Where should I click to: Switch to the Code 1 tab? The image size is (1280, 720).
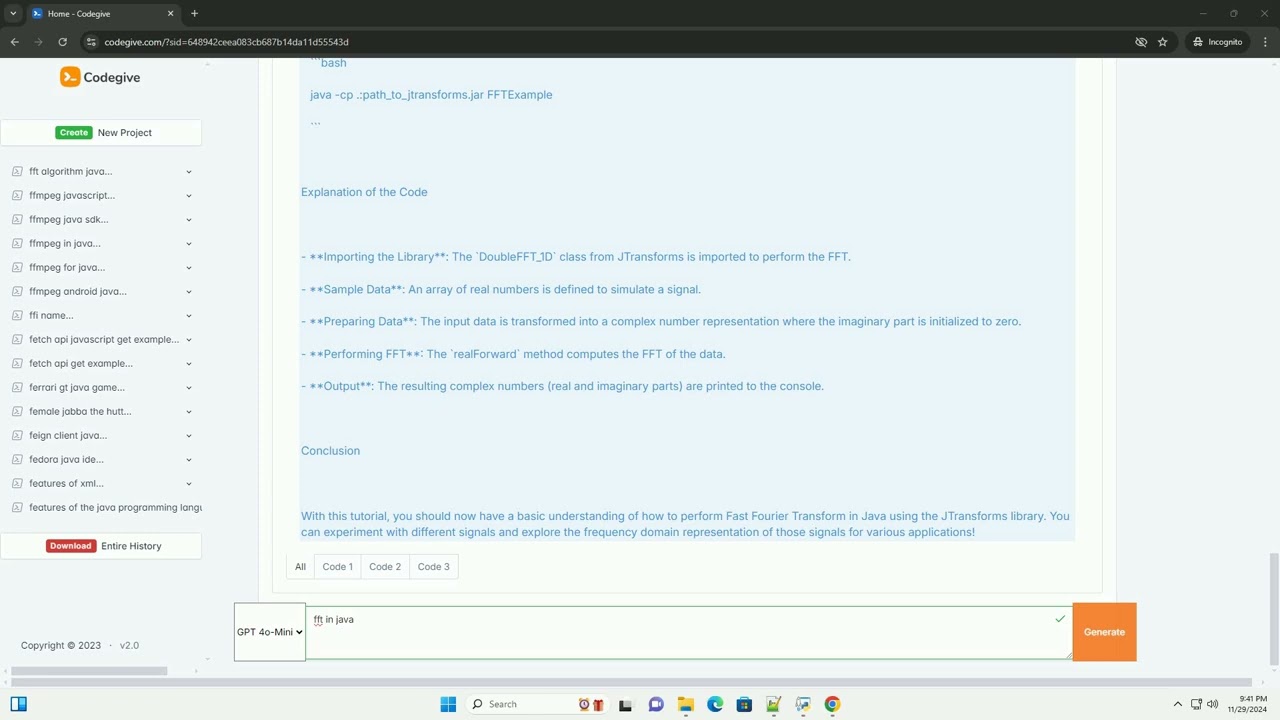337,567
